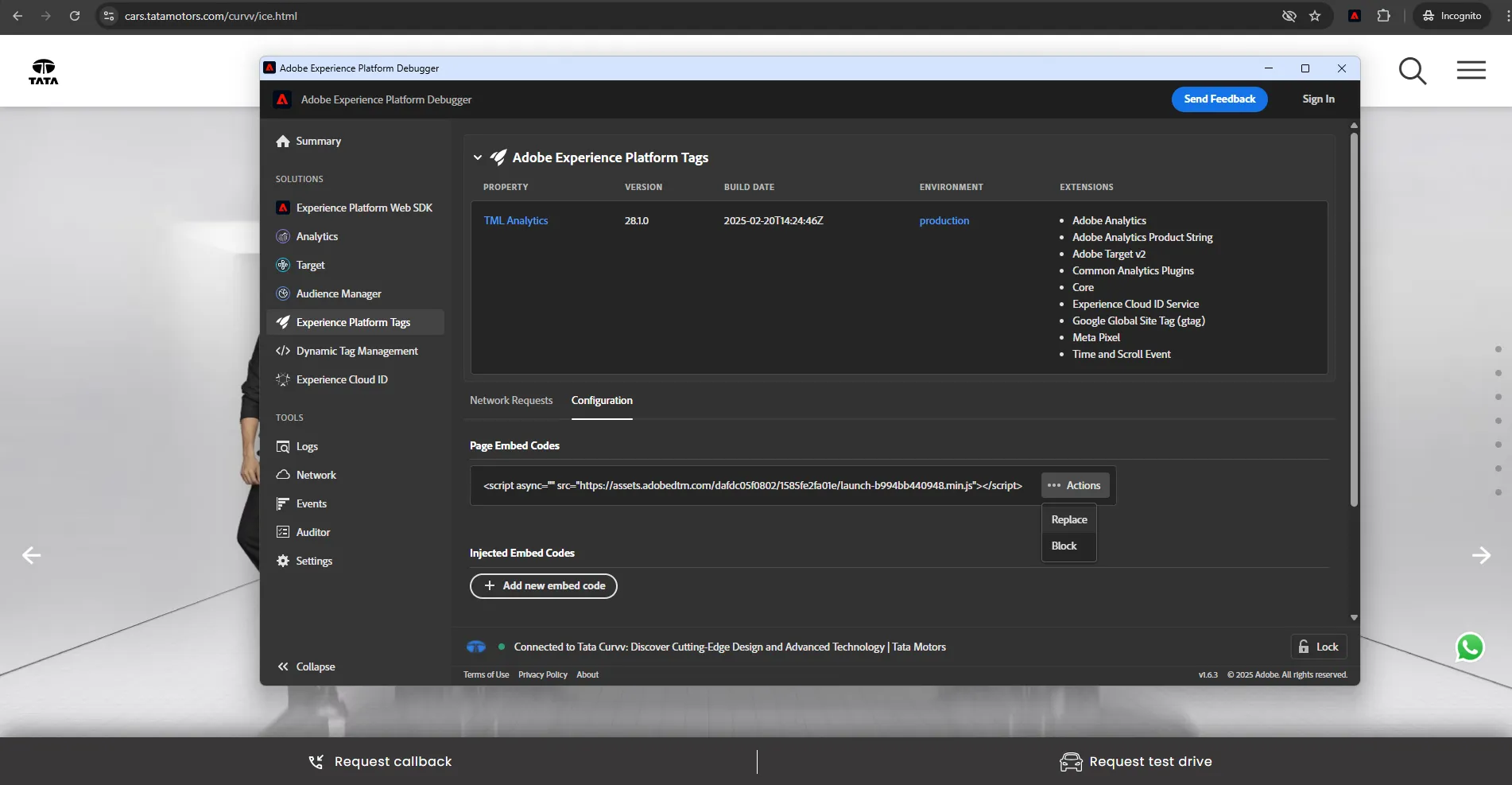Click the debugger panel vertical scrollbar
Screen dimensions: 1512x785
click(x=1354, y=318)
